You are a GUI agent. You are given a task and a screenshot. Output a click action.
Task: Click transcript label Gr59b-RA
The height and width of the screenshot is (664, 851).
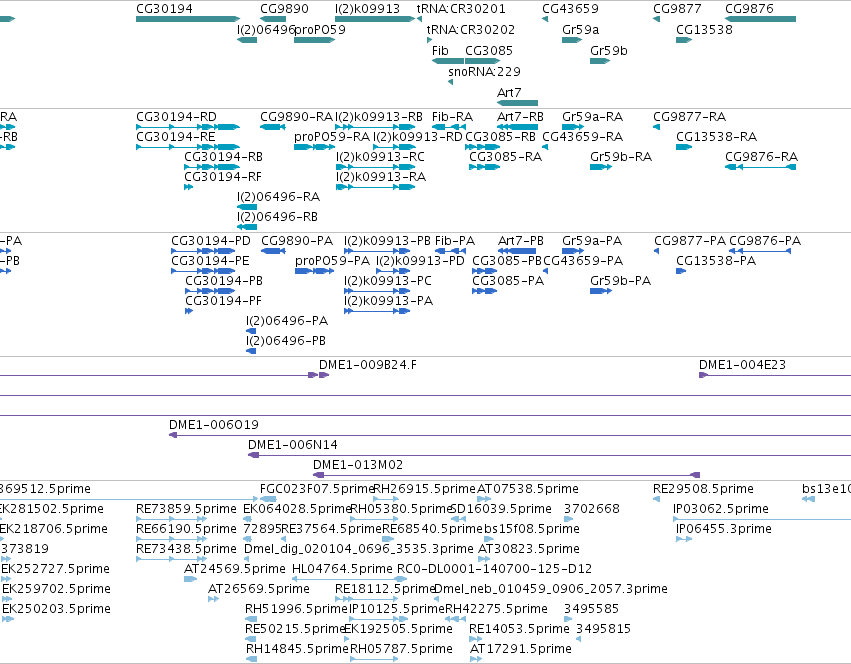(x=621, y=156)
